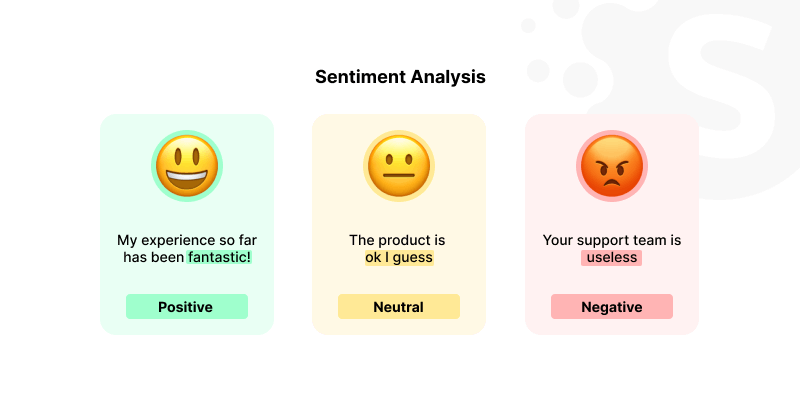Click the text My experience so far
This screenshot has width=800, height=400.
click(x=187, y=240)
